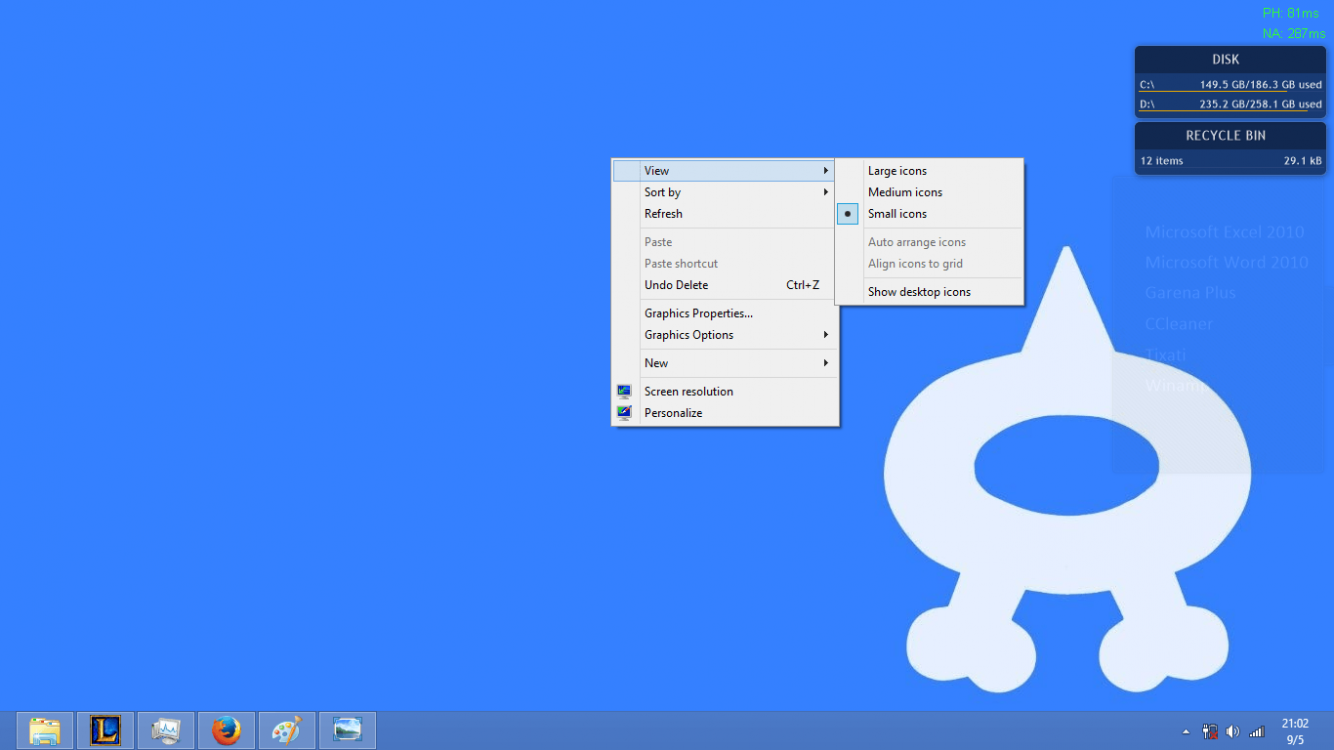Click the Personalize menu icon

click(x=624, y=412)
